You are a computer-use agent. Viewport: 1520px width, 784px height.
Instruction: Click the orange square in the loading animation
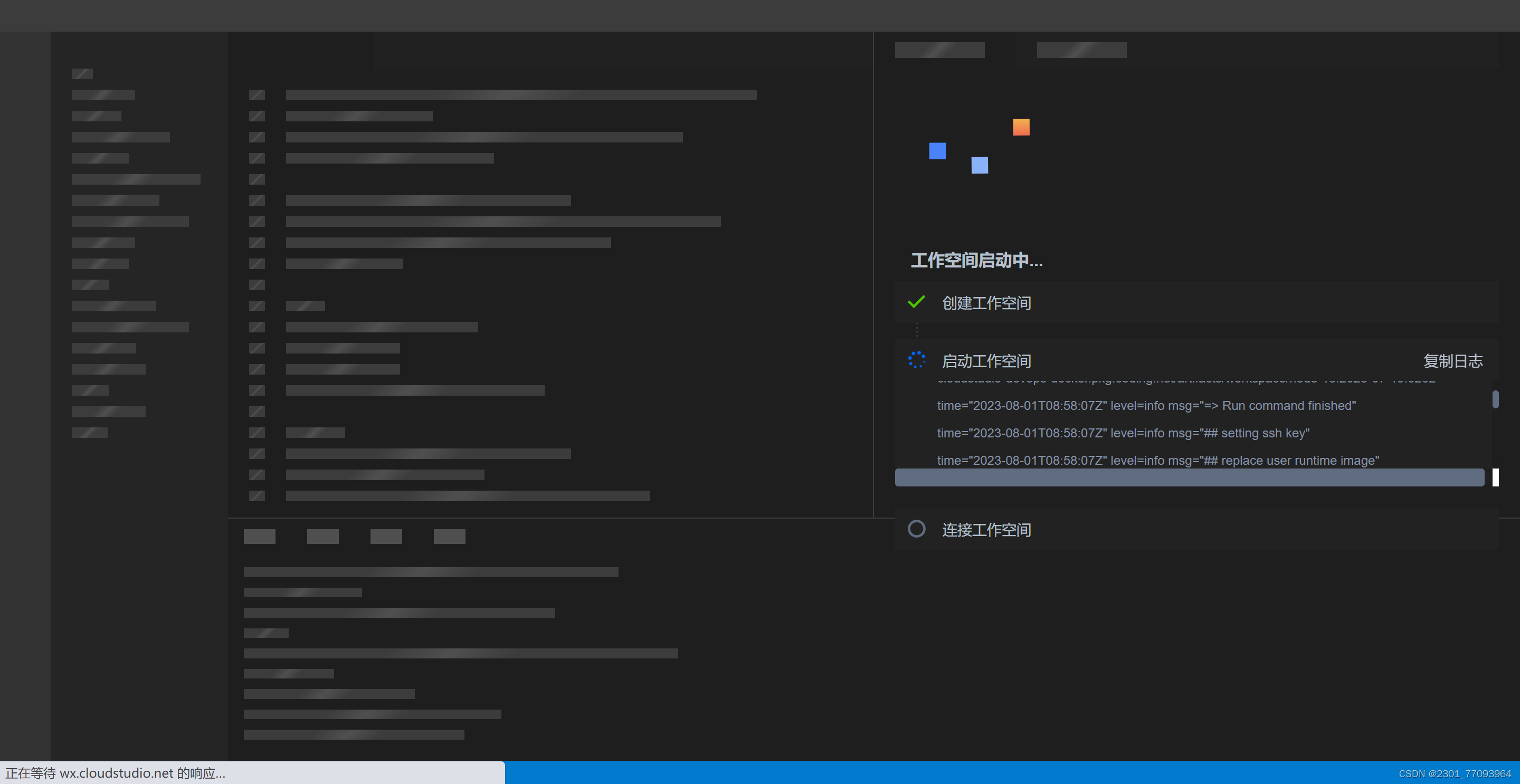coord(1021,126)
